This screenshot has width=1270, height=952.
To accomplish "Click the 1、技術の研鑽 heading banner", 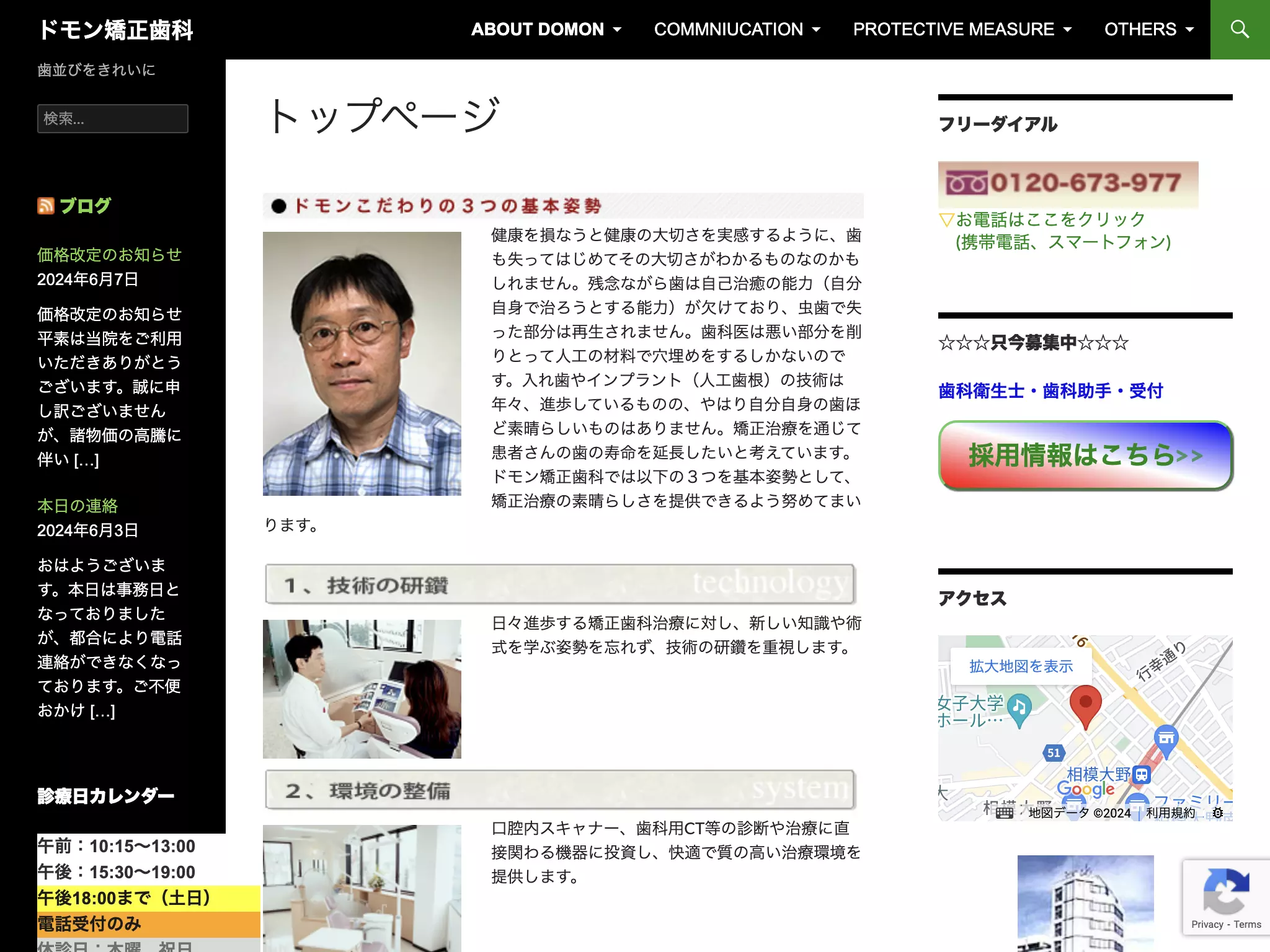I will pyautogui.click(x=561, y=584).
